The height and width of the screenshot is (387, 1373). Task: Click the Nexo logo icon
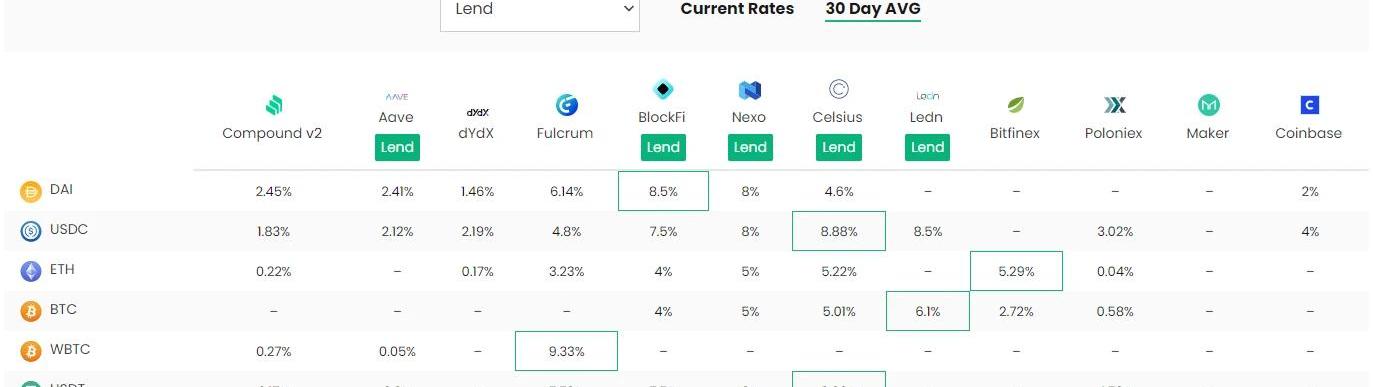click(x=750, y=90)
